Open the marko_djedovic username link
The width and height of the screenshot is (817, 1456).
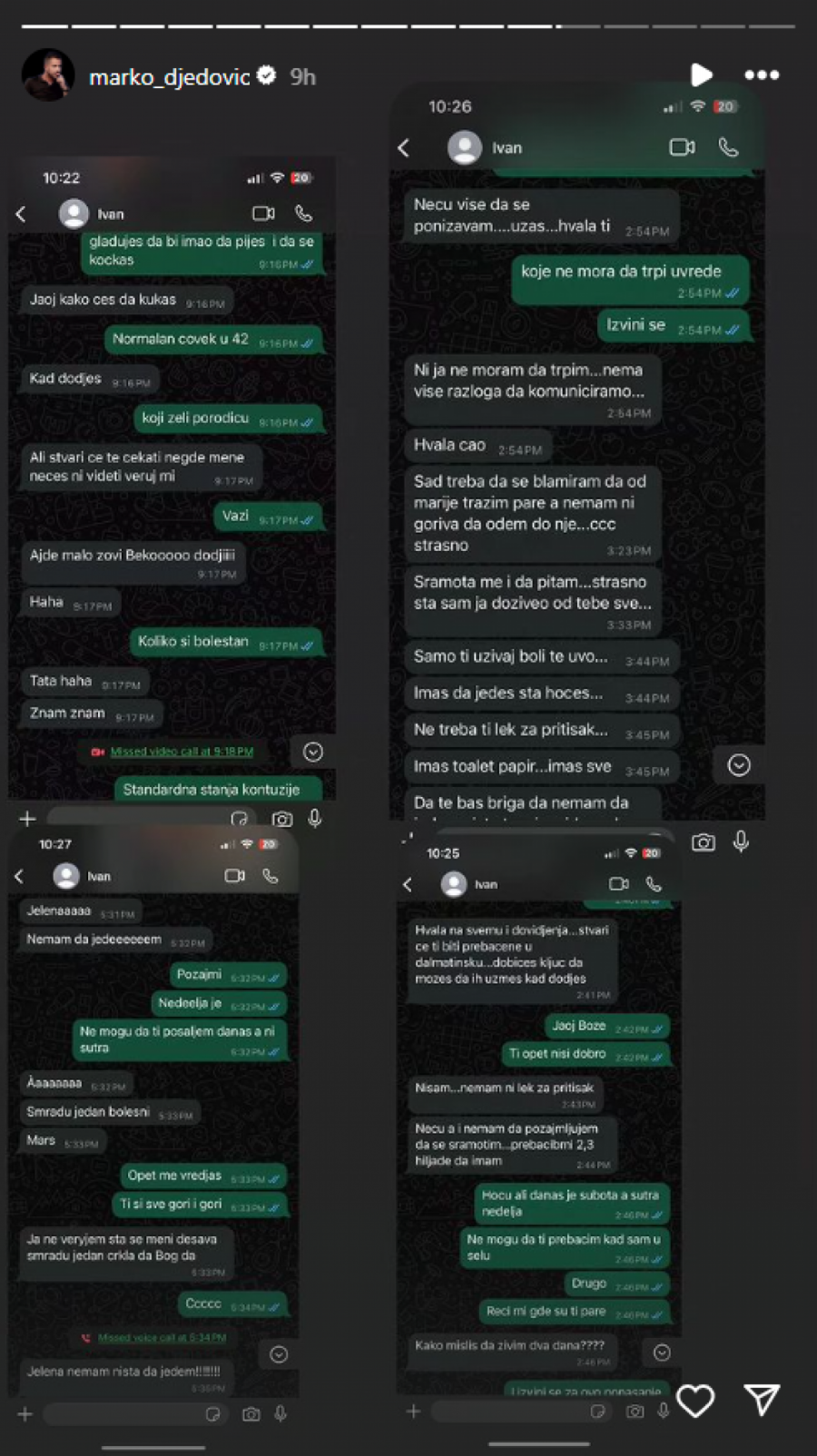pos(169,77)
